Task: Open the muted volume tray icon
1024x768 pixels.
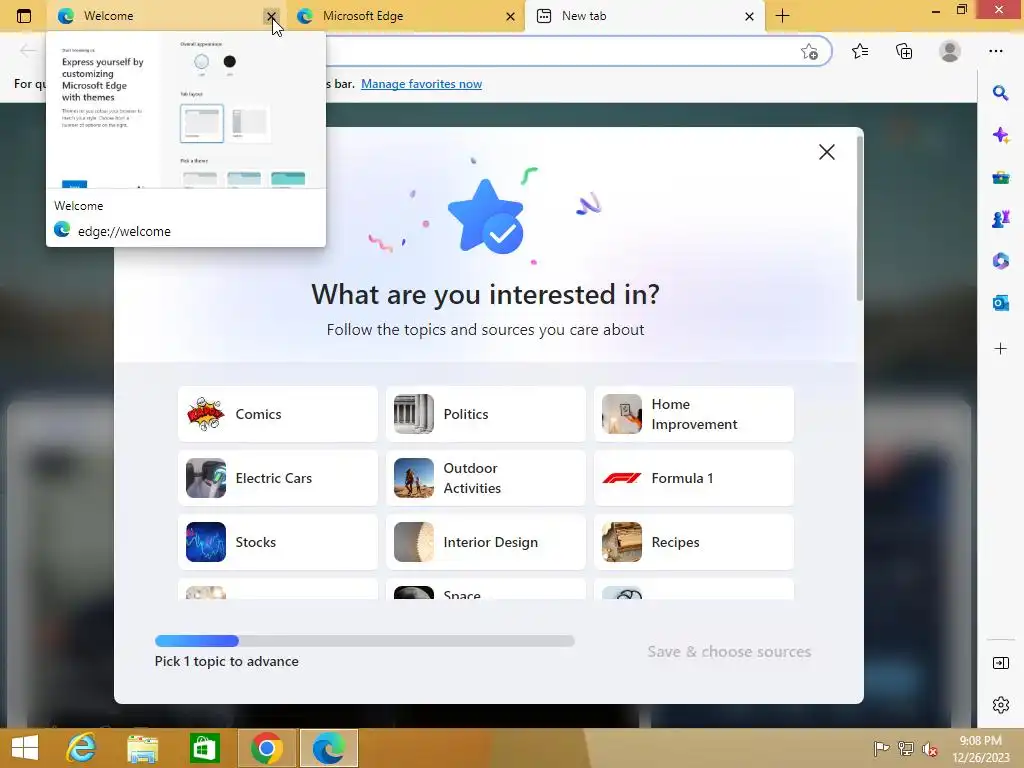Action: click(x=929, y=749)
